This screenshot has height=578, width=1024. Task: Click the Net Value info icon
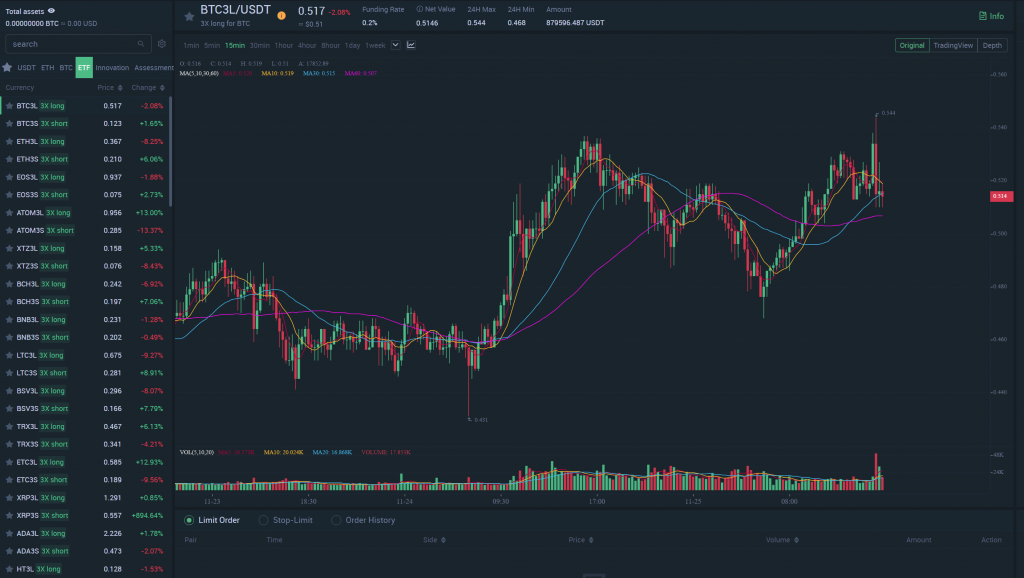tap(419, 9)
